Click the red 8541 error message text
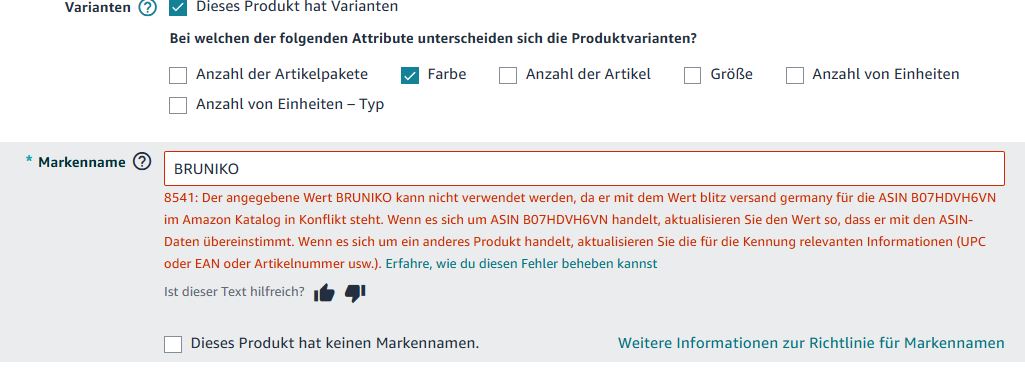The width and height of the screenshot is (1025, 376). tap(575, 231)
